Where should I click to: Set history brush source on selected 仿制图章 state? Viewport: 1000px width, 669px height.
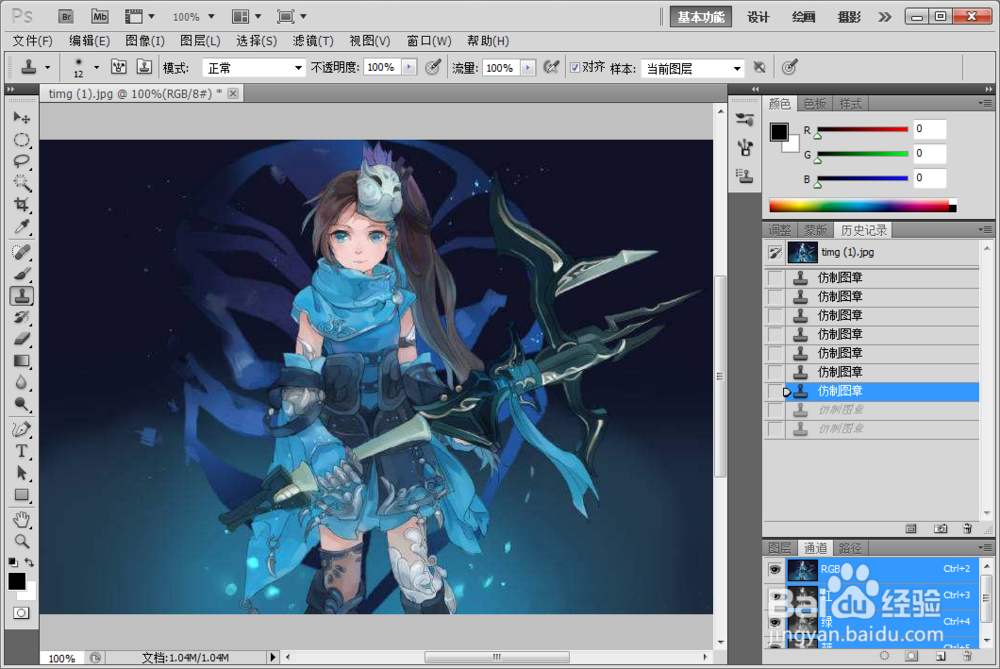[775, 391]
